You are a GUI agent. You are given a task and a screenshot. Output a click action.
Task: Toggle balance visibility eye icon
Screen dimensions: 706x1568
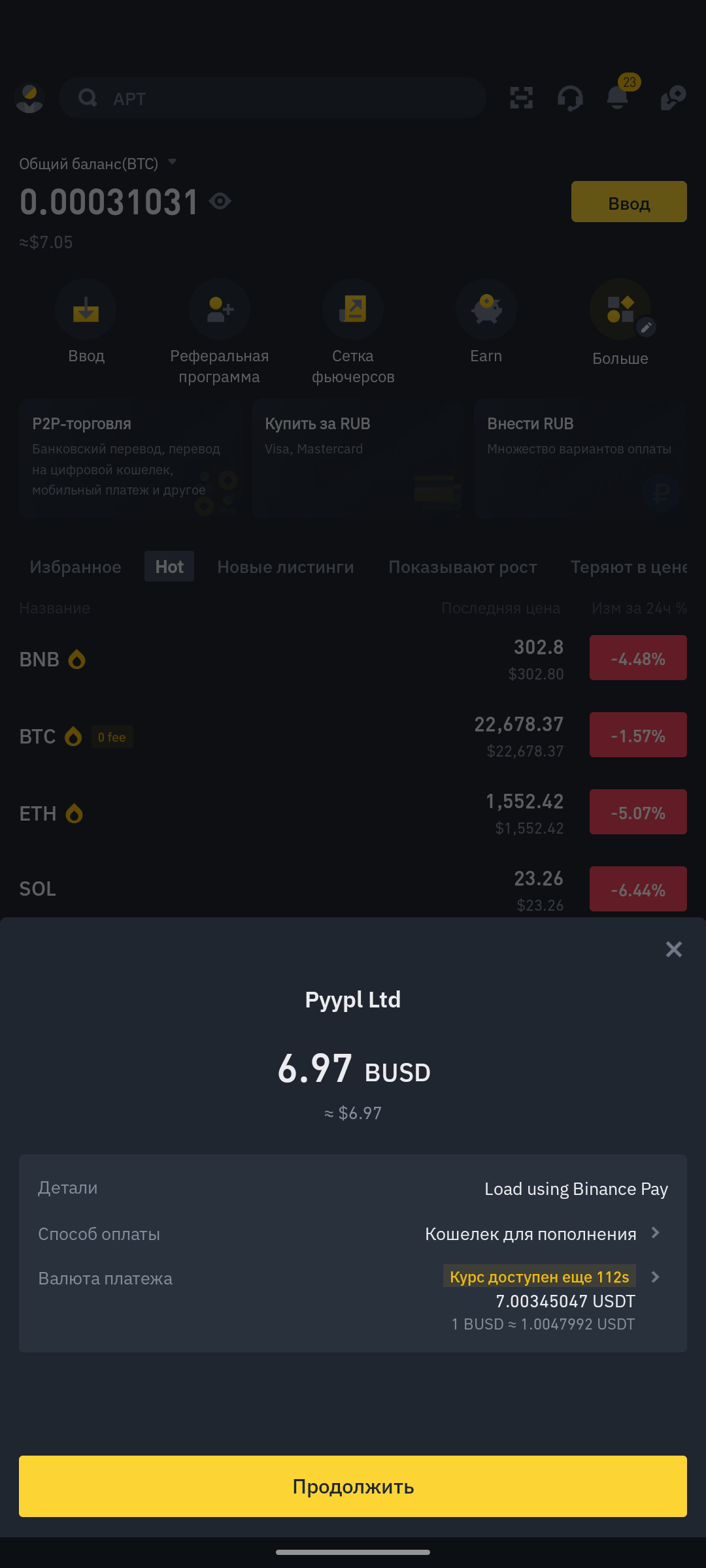tap(220, 201)
